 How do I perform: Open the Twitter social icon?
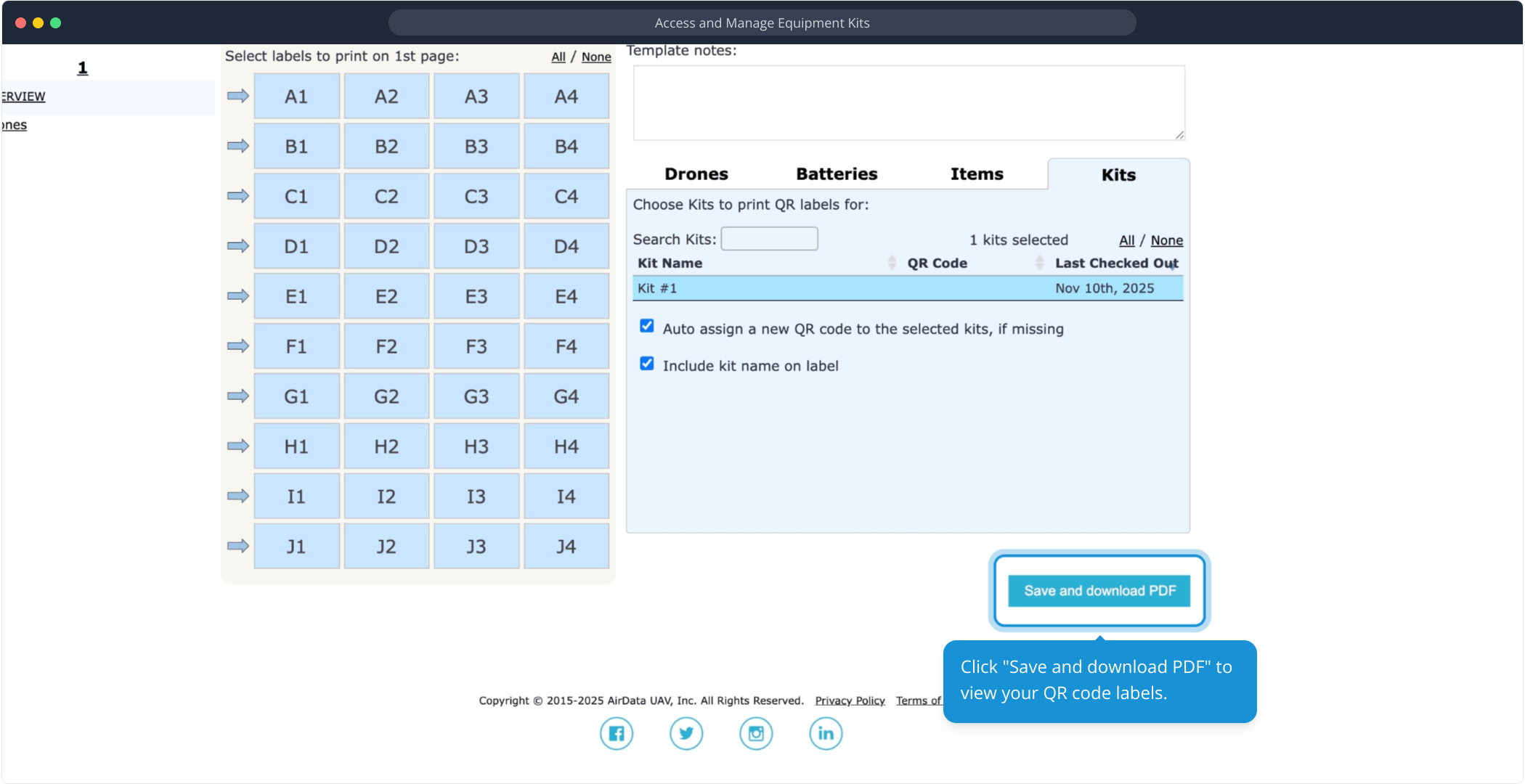686,733
